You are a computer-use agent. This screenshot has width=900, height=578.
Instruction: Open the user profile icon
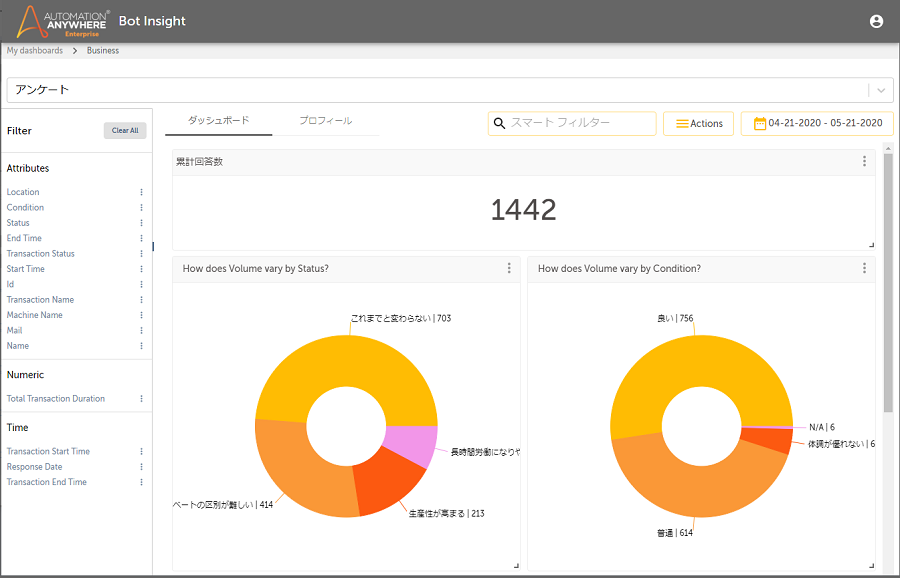click(x=876, y=20)
